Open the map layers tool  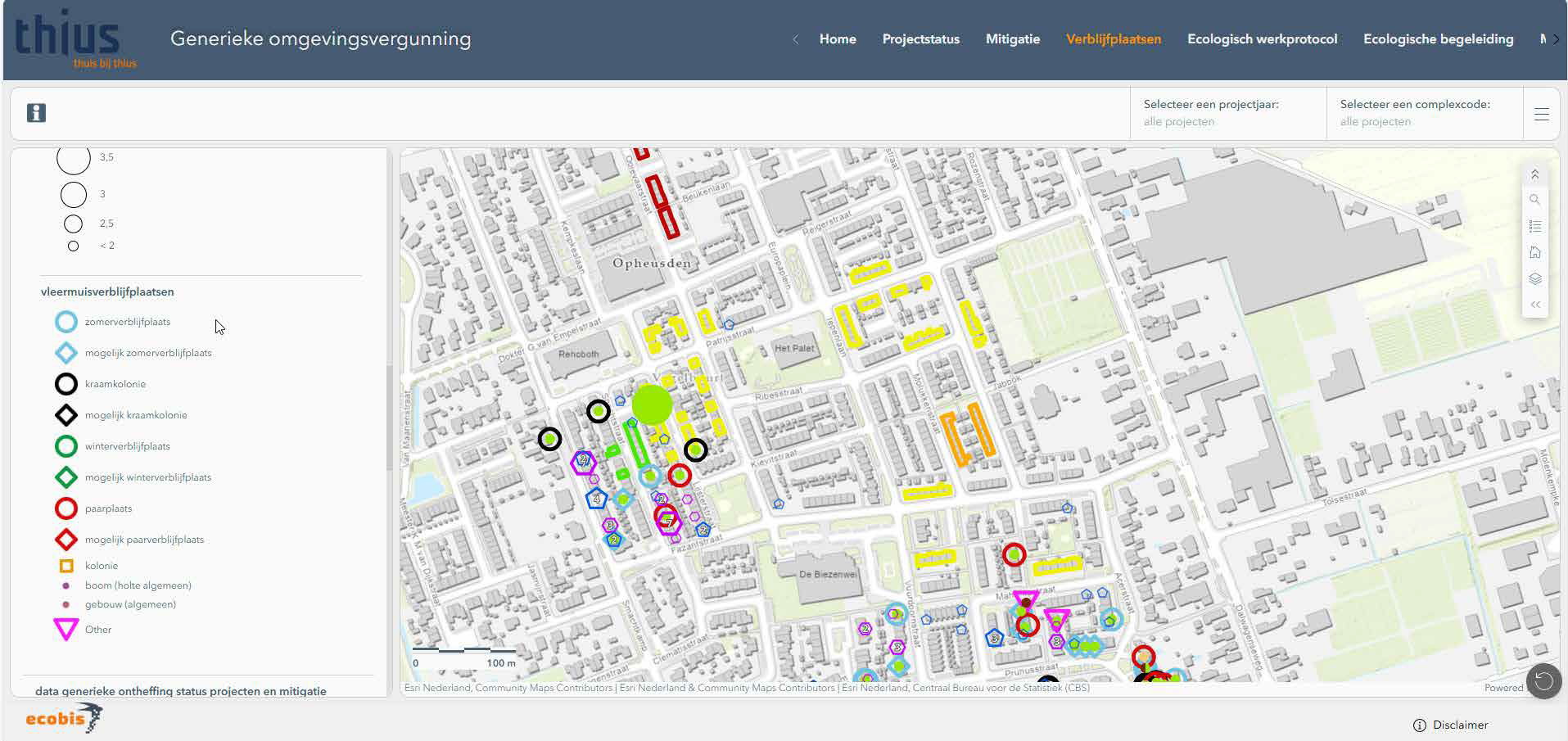(1534, 278)
